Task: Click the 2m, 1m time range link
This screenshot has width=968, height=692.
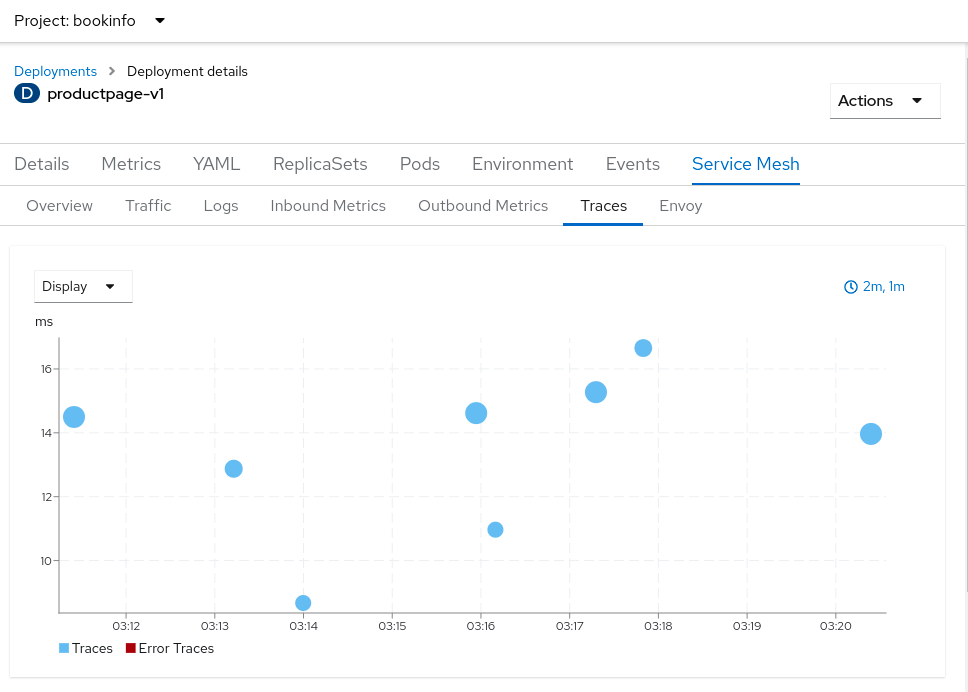Action: click(883, 287)
